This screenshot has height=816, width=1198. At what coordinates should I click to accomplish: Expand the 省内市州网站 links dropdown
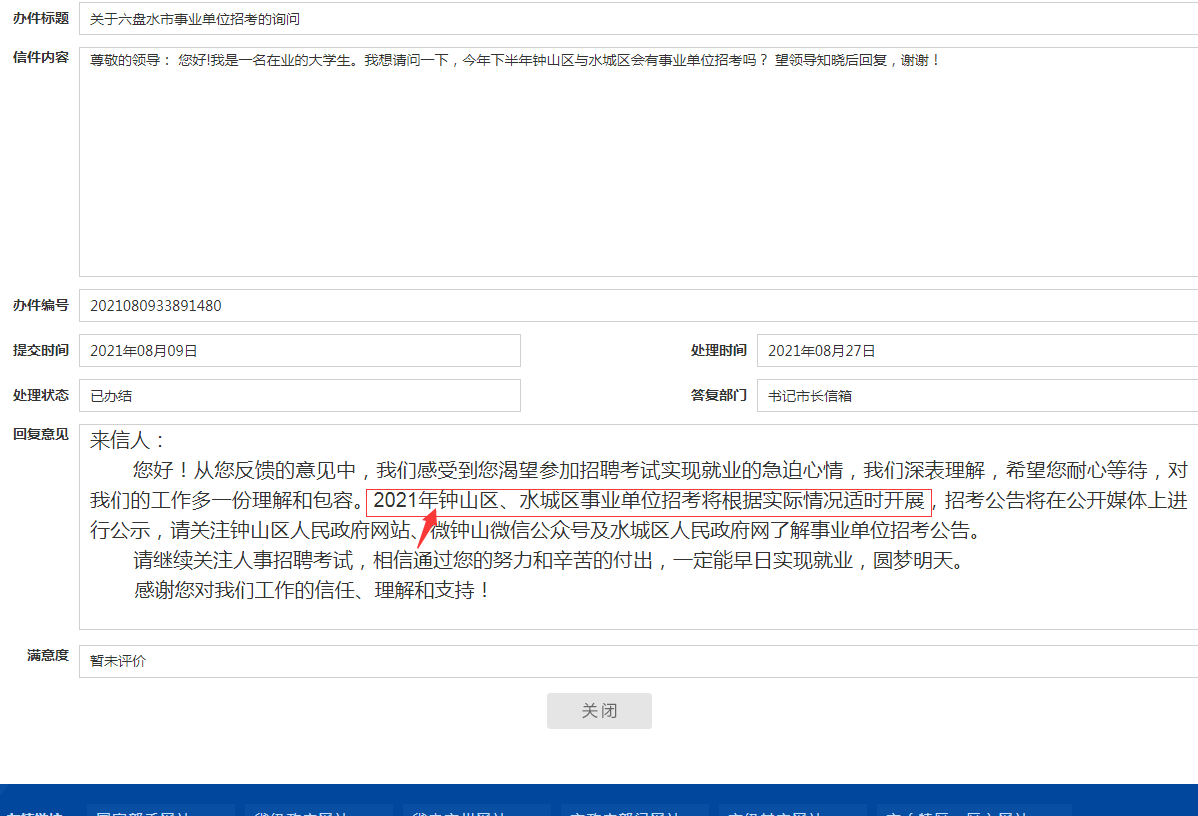coord(476,811)
